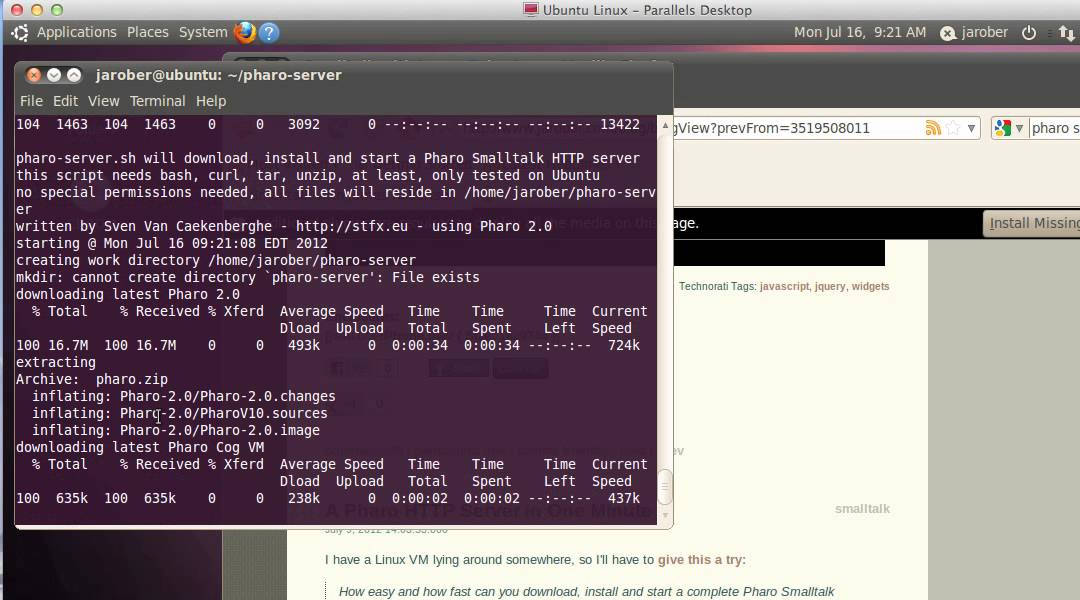Screen dimensions: 1080x600
Task: Click 'inflating: Pharo-2.0/Pharo-2.0.image' line
Action: [x=176, y=430]
